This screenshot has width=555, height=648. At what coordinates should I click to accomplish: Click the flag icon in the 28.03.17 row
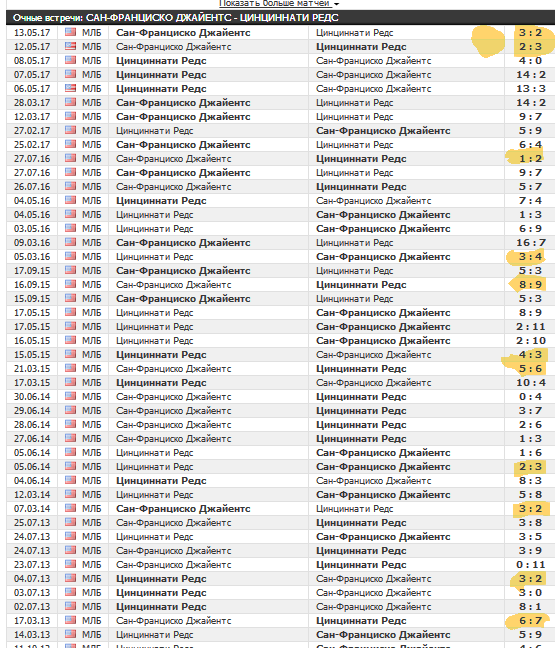(x=71, y=102)
